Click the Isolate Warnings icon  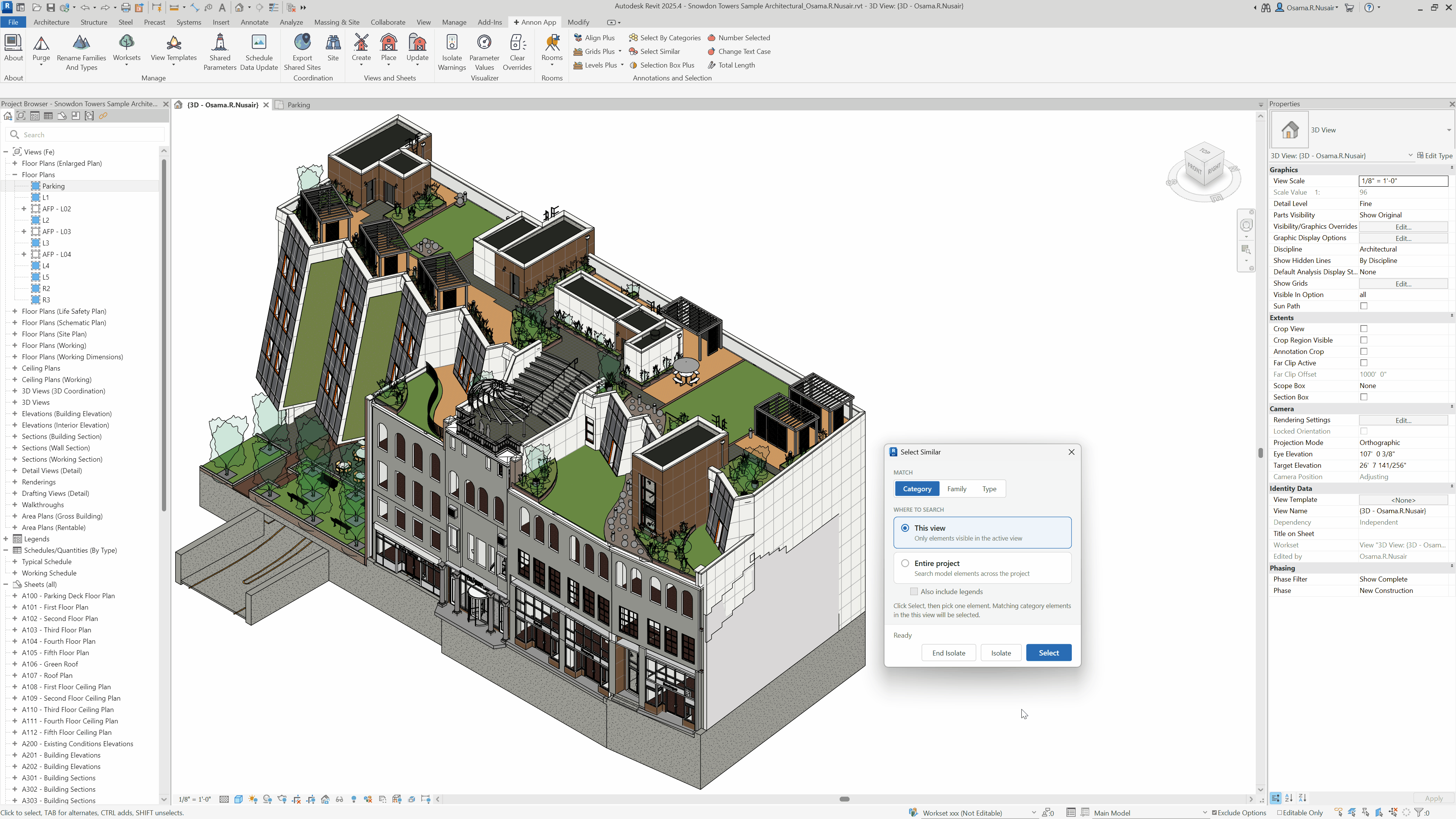click(452, 43)
